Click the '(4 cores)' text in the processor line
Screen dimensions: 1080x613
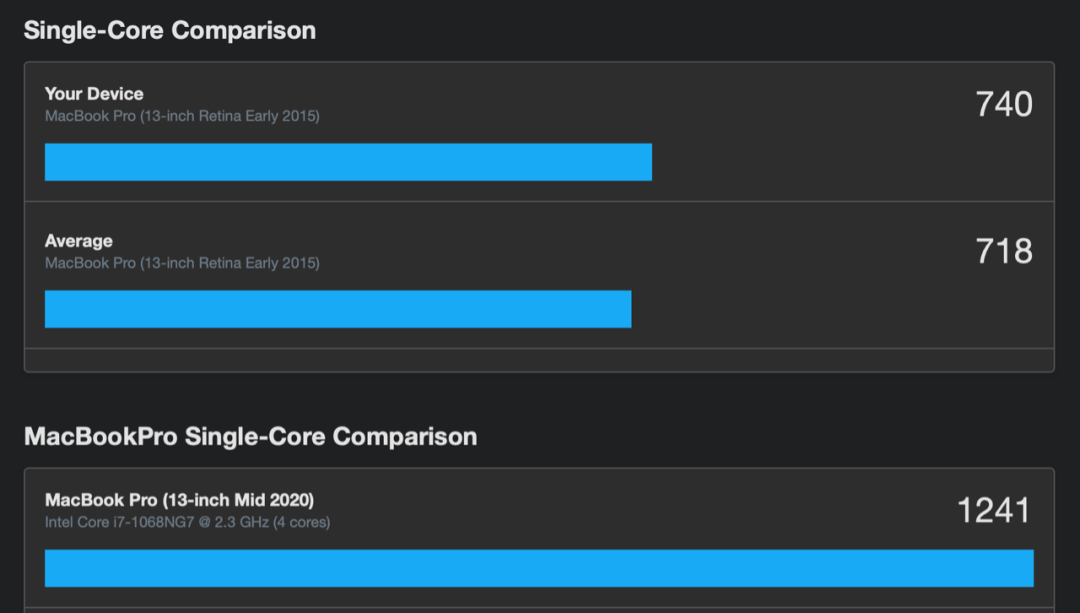(x=302, y=522)
